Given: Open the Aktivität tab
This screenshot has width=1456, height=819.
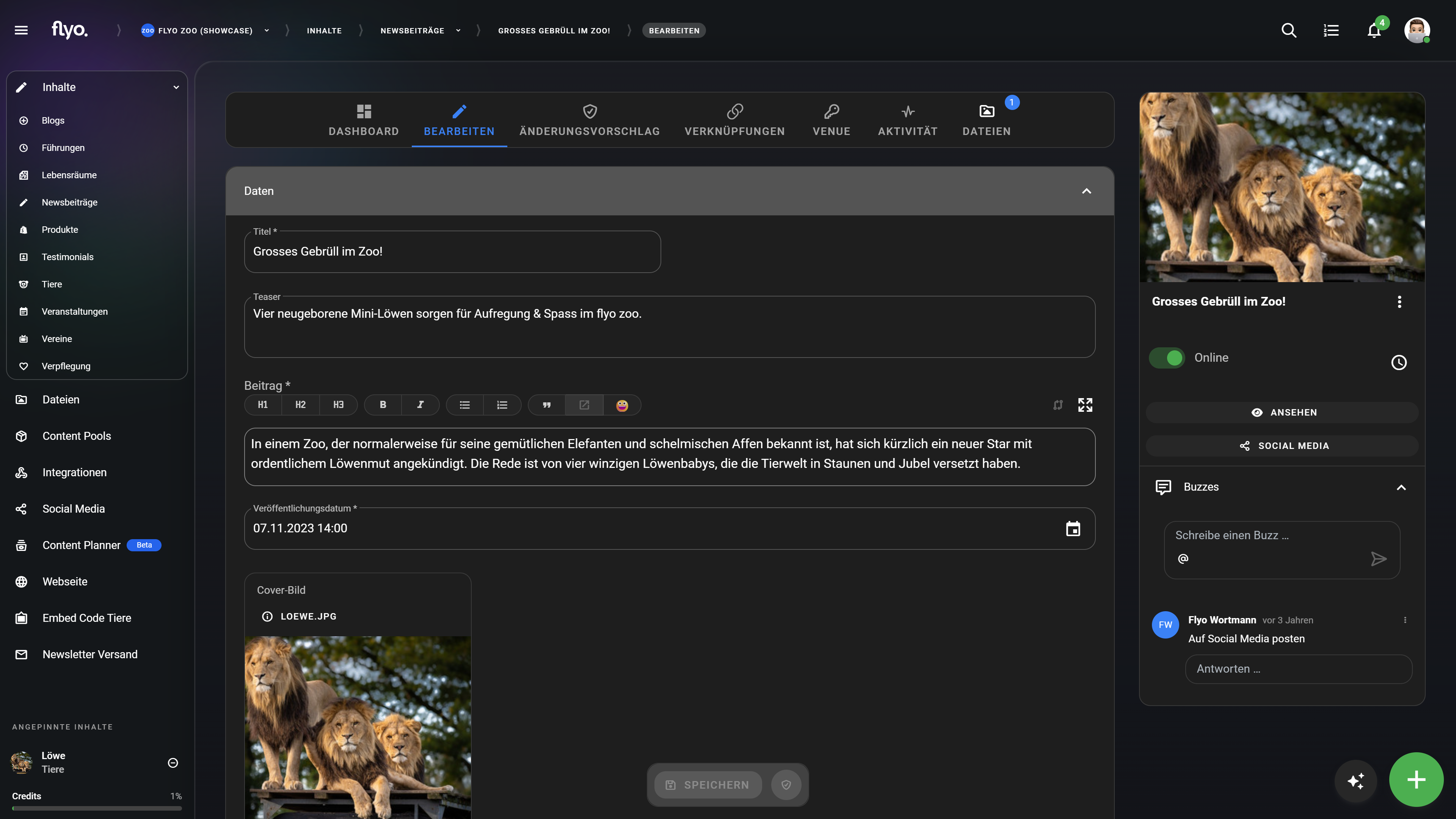Looking at the screenshot, I should [x=908, y=120].
